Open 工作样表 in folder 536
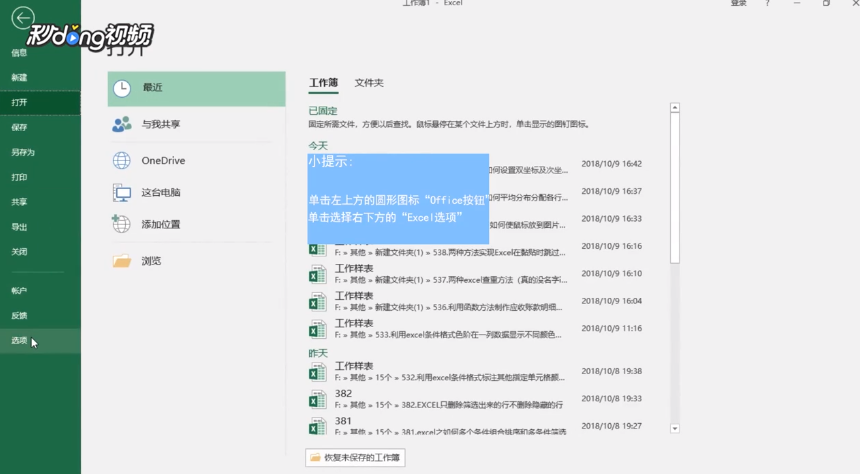This screenshot has width=860, height=474. (x=354, y=296)
